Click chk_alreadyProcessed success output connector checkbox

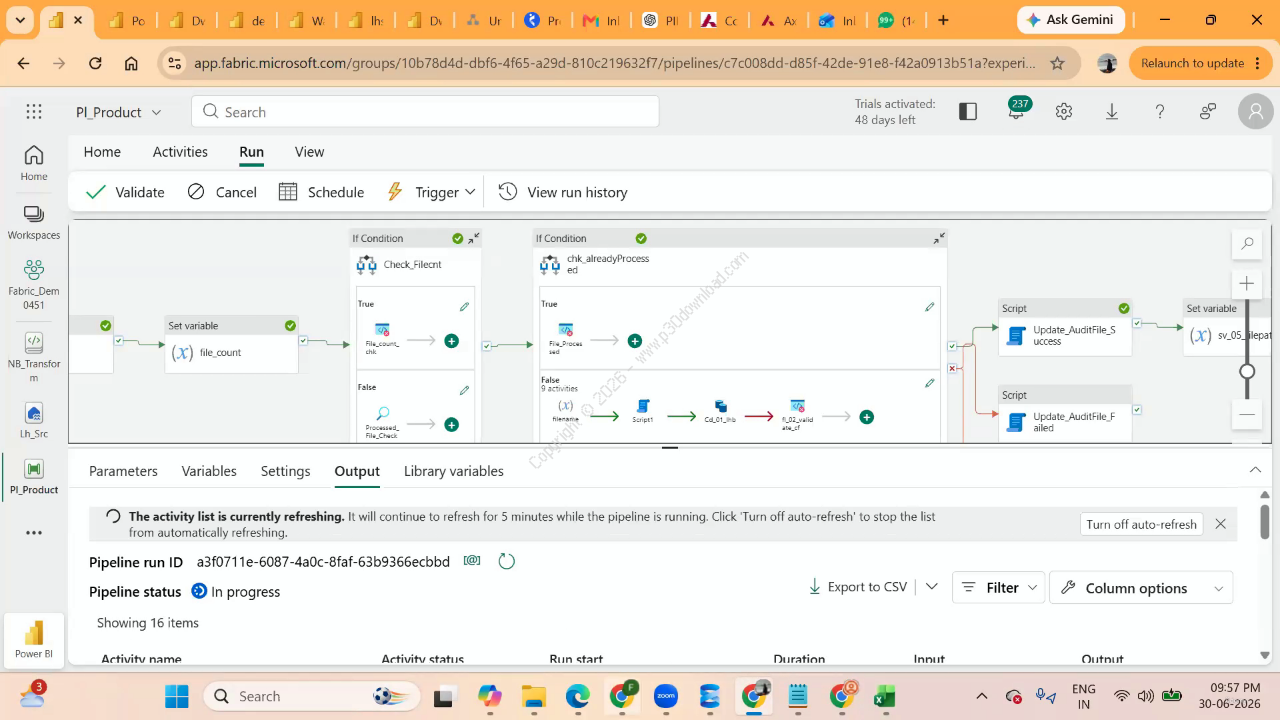click(x=953, y=346)
